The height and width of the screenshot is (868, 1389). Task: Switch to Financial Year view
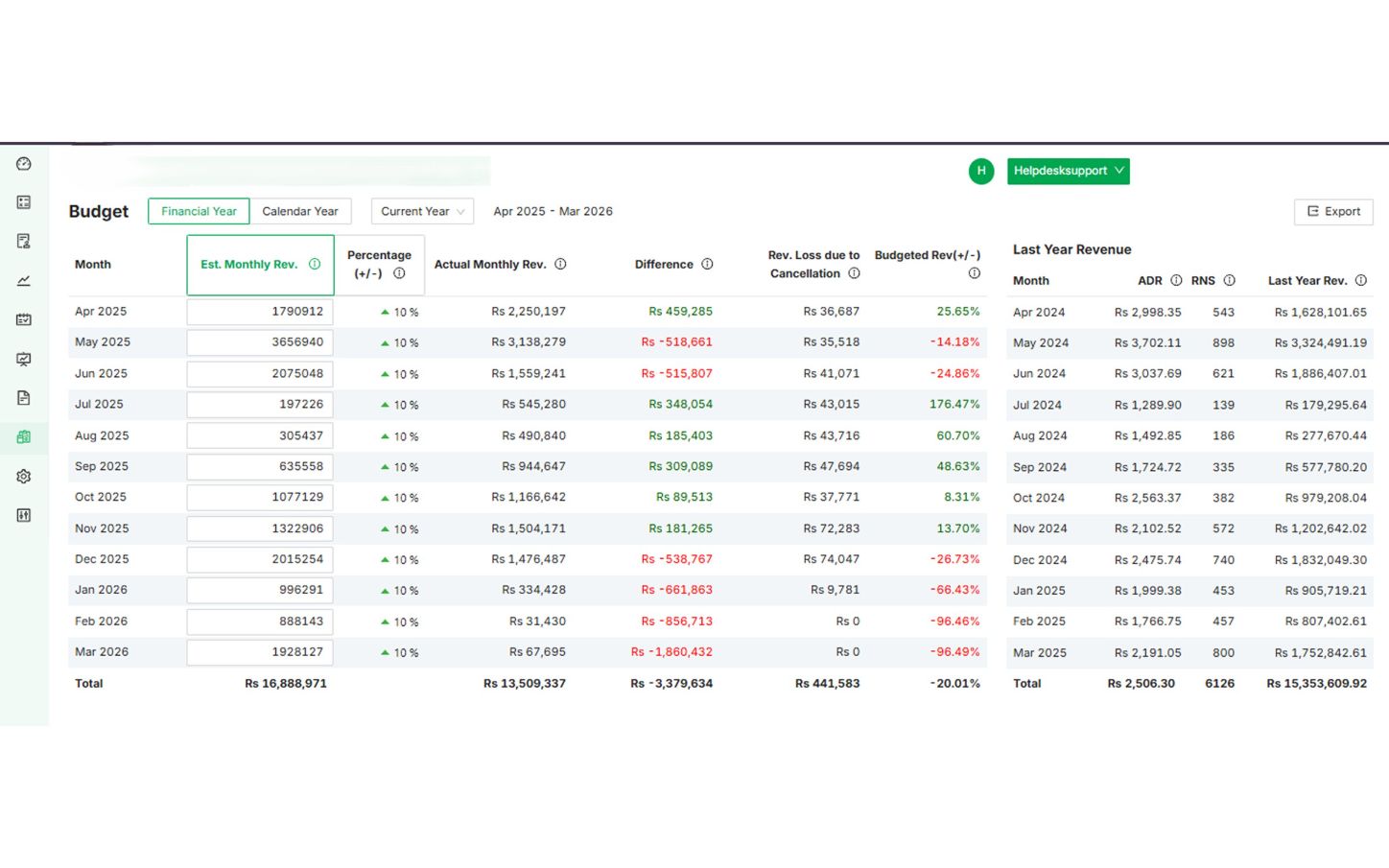tap(199, 212)
